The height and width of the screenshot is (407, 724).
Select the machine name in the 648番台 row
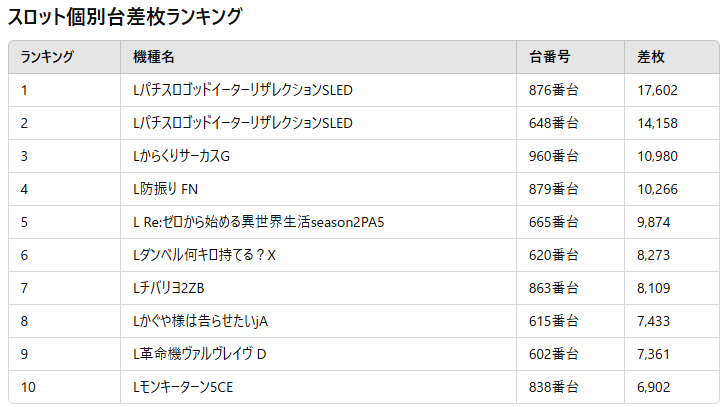pyautogui.click(x=242, y=124)
